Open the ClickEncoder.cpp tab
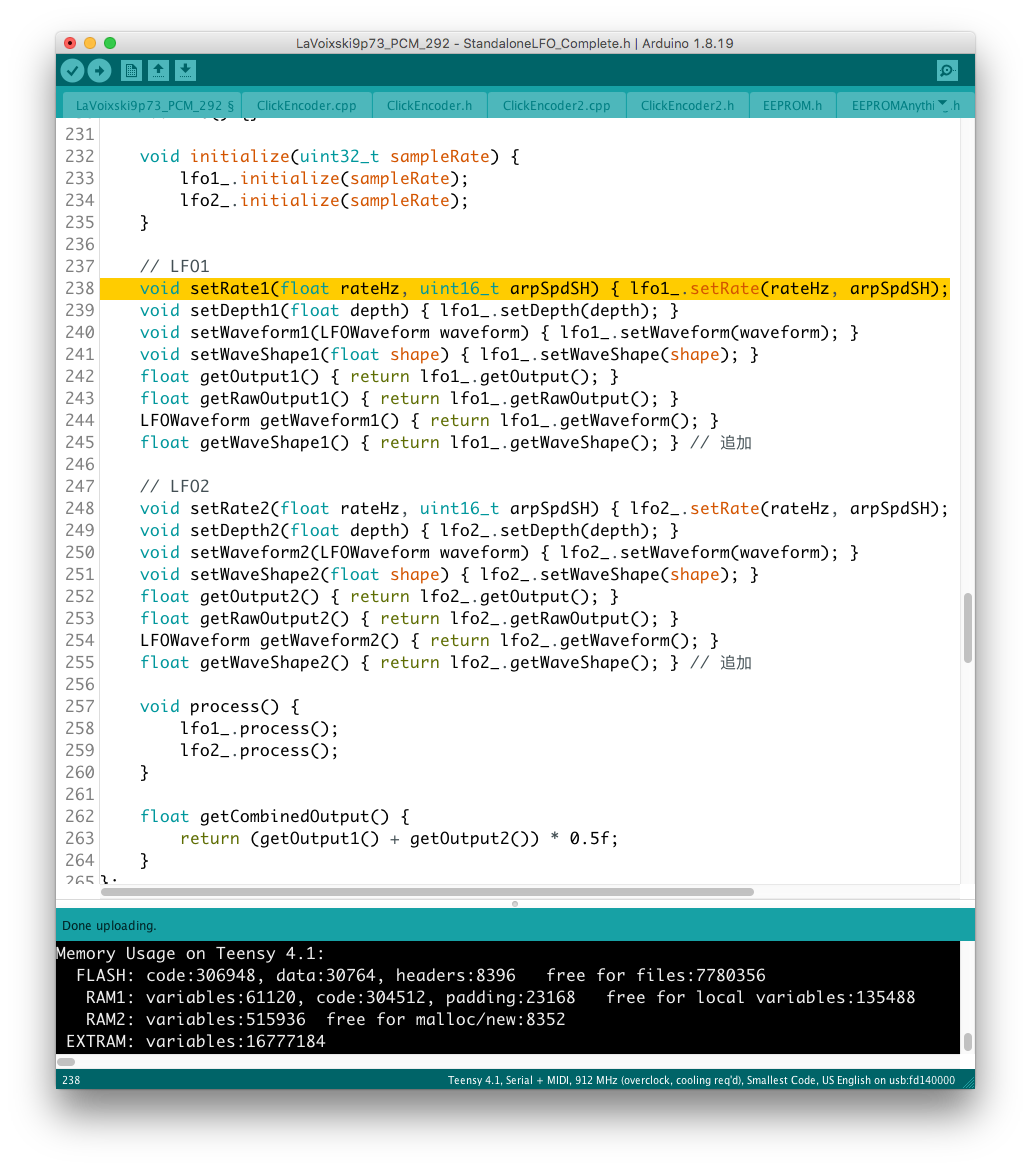The width and height of the screenshot is (1031, 1169). click(x=306, y=105)
